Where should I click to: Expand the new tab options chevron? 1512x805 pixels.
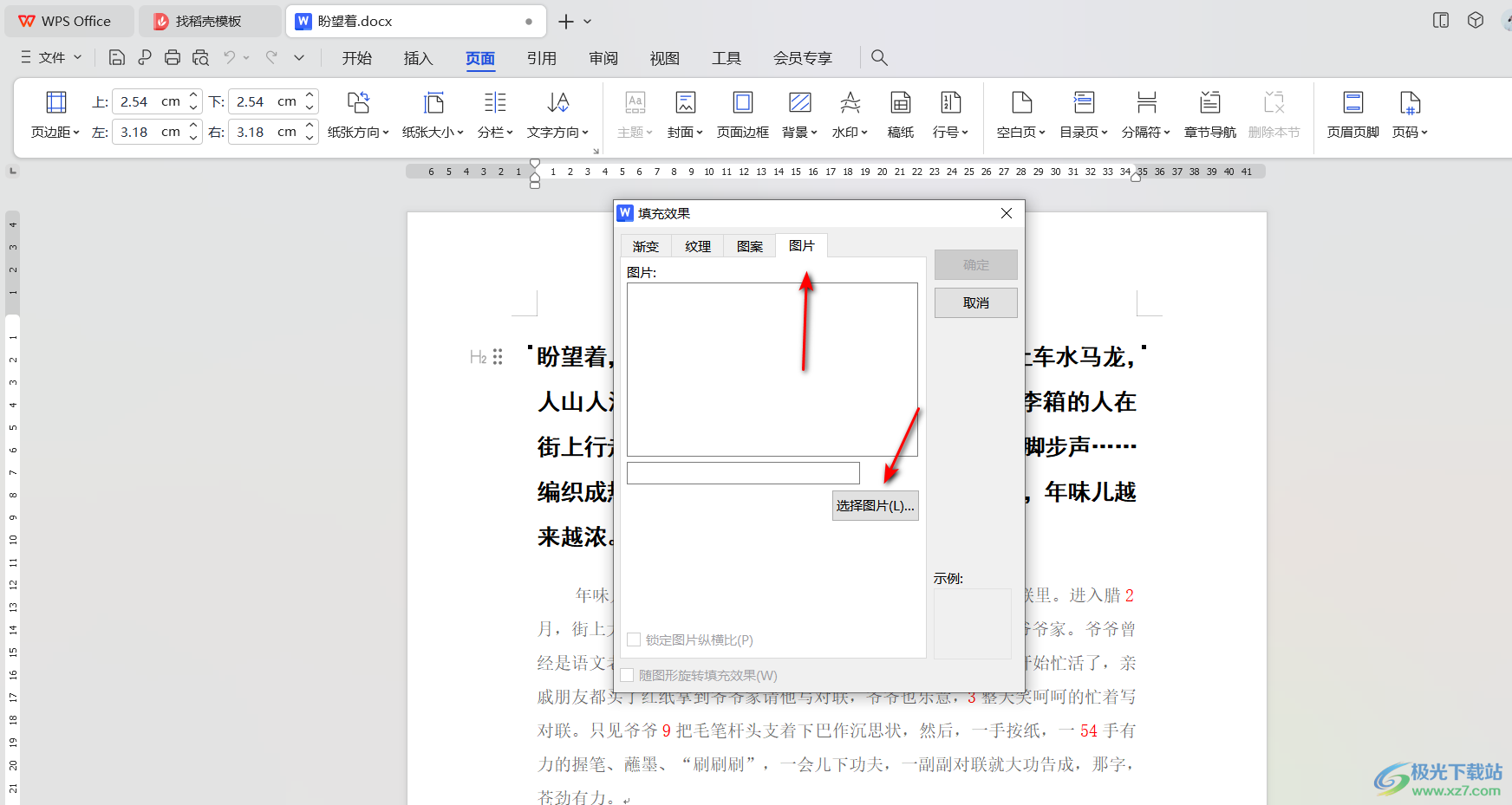(x=588, y=21)
